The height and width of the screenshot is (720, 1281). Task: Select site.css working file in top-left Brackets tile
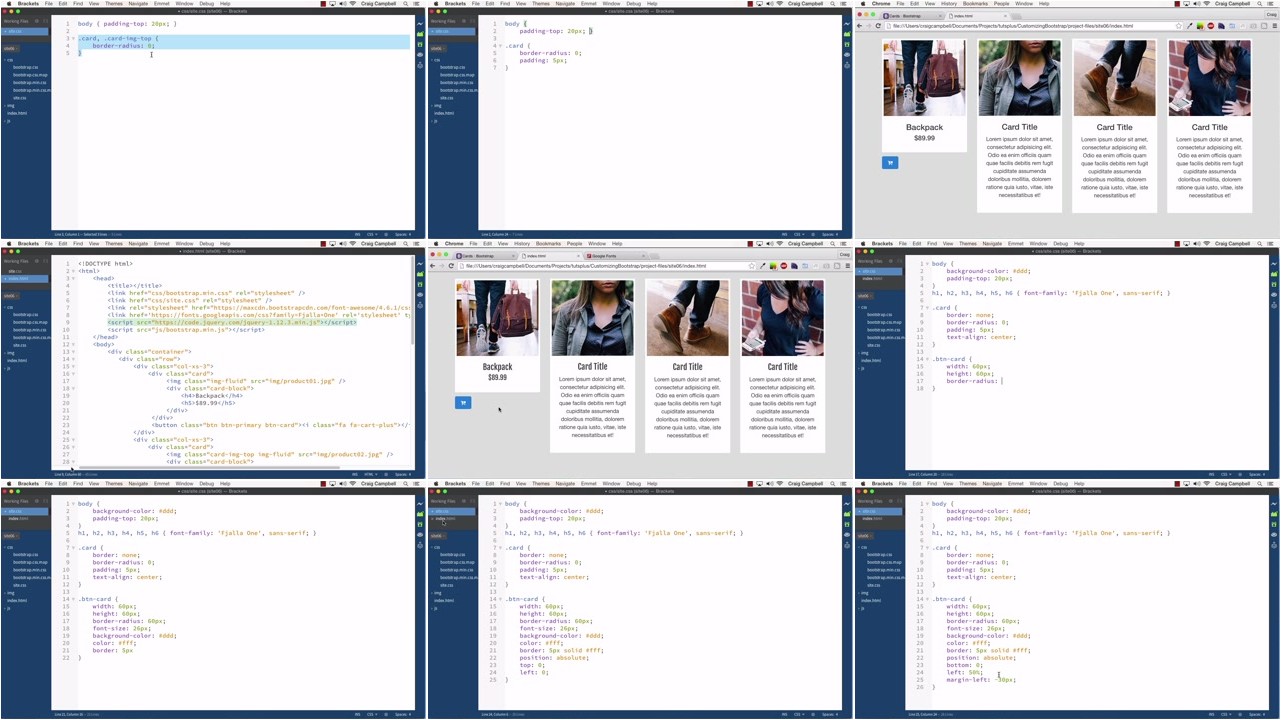[24, 31]
